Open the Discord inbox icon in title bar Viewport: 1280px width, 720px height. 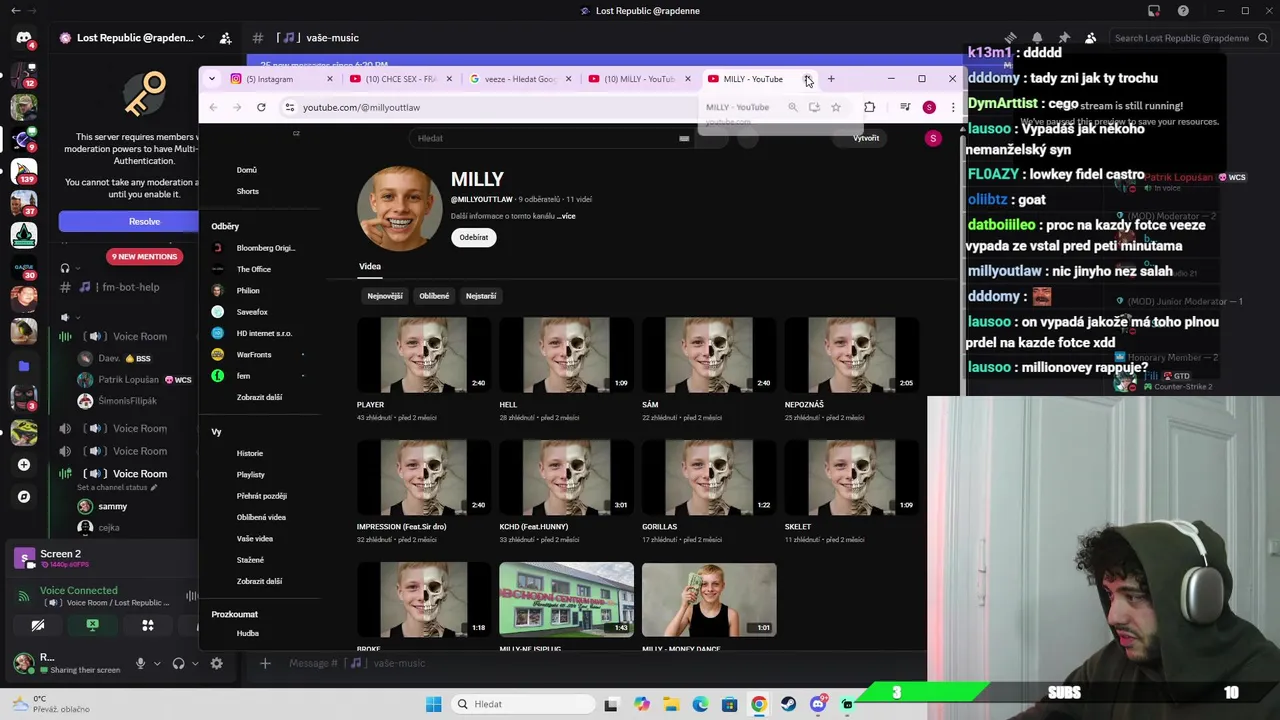click(1154, 11)
